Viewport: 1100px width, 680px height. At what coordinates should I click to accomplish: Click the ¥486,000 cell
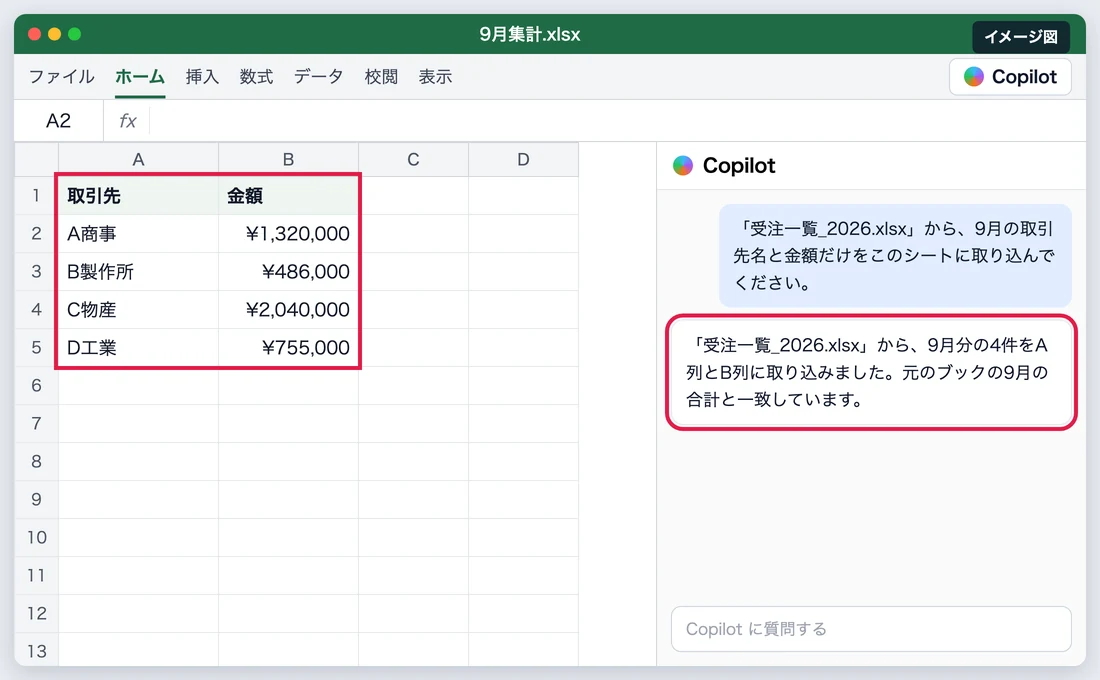pyautogui.click(x=288, y=271)
